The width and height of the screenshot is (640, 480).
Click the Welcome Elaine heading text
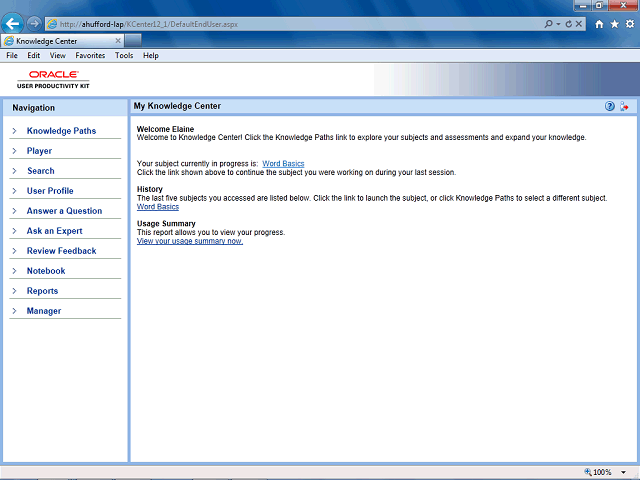(x=165, y=129)
